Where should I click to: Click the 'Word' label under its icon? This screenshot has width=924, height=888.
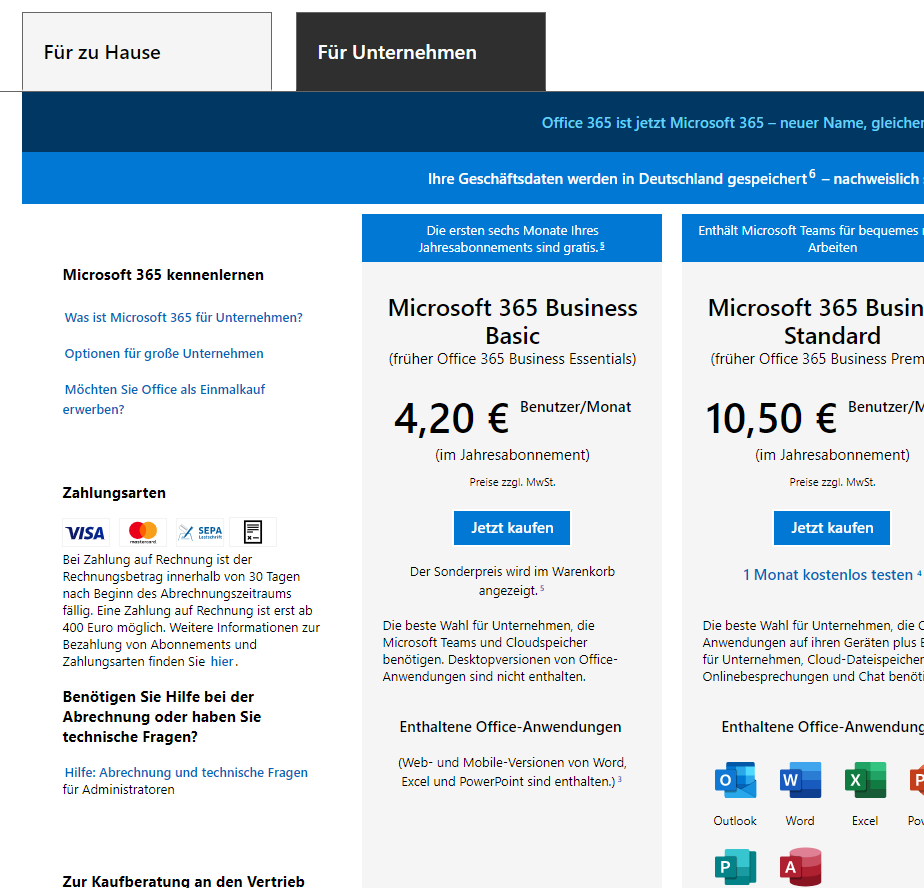point(800,821)
